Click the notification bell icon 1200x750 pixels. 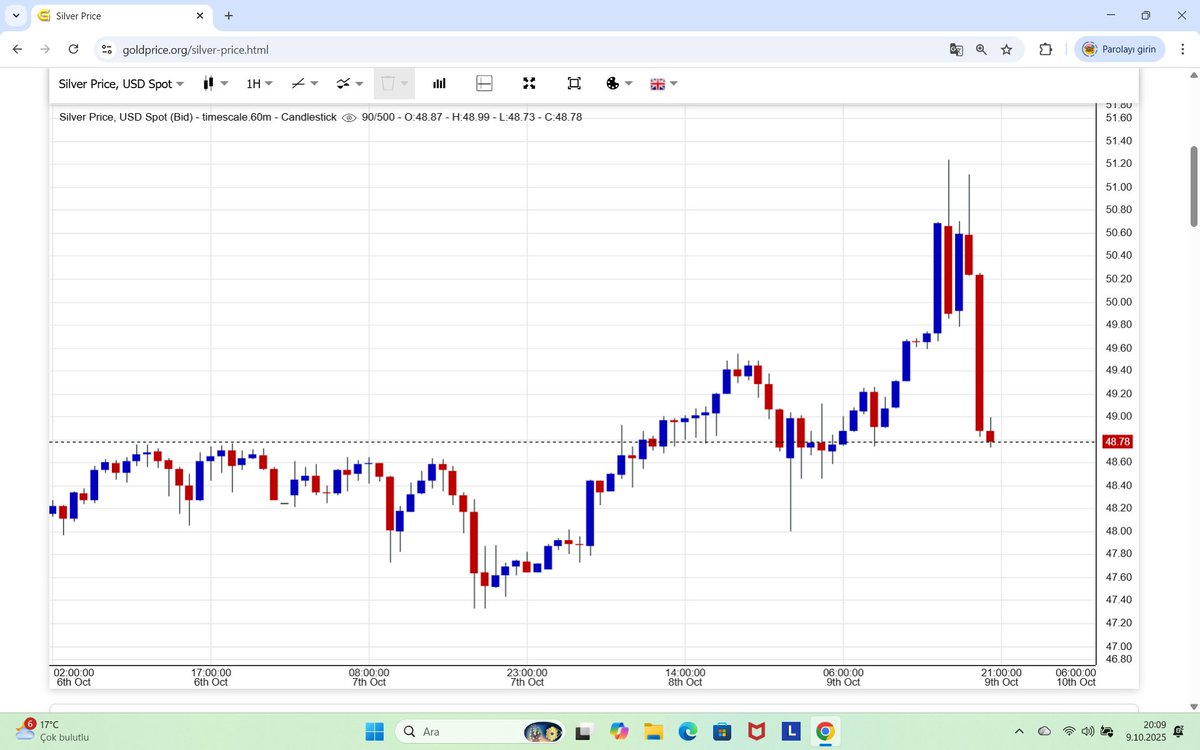[x=1178, y=731]
